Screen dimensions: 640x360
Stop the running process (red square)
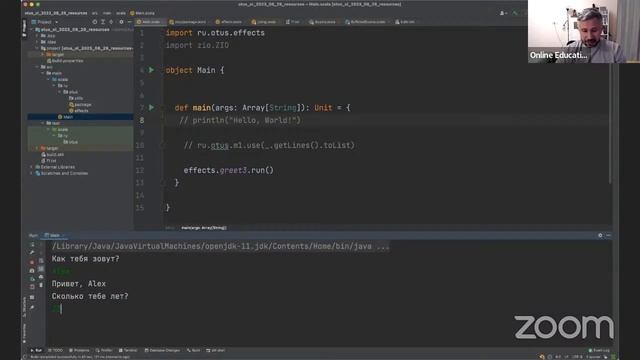32,262
